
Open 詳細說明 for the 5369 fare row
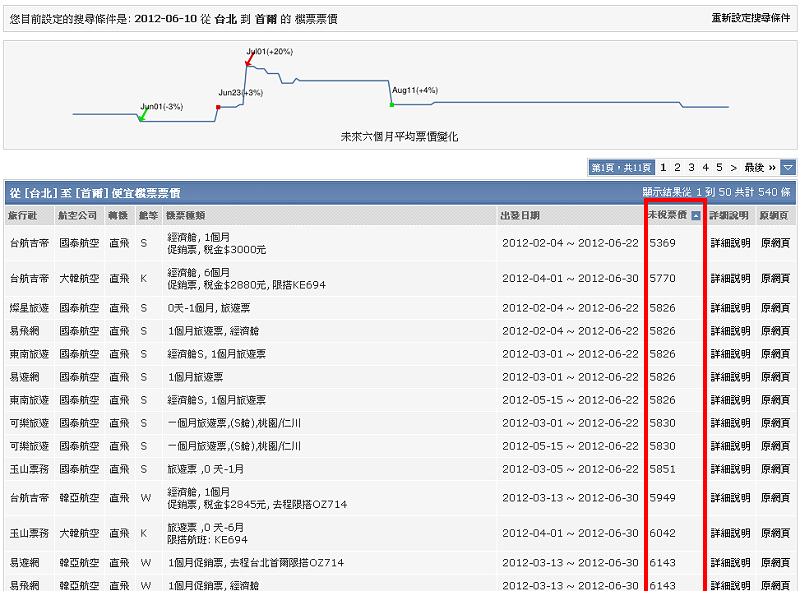(731, 243)
